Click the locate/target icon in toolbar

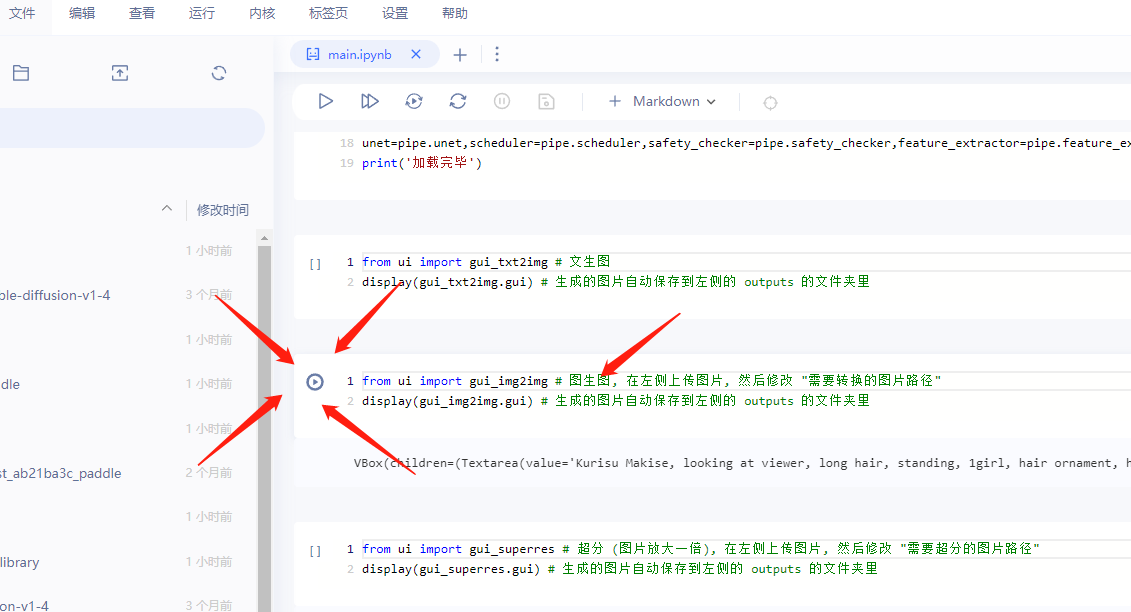pyautogui.click(x=770, y=102)
